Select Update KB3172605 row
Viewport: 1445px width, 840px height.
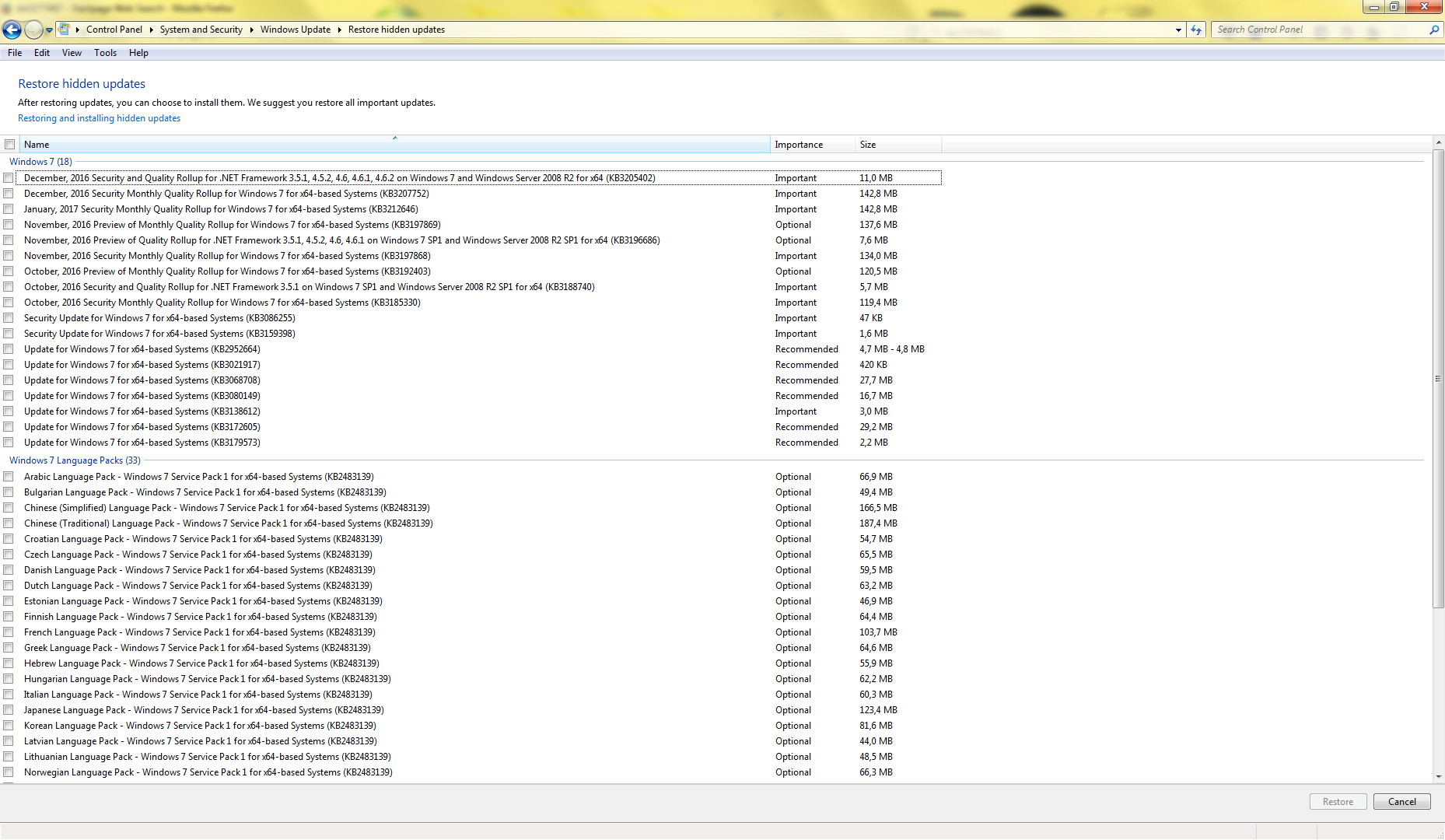tap(471, 427)
